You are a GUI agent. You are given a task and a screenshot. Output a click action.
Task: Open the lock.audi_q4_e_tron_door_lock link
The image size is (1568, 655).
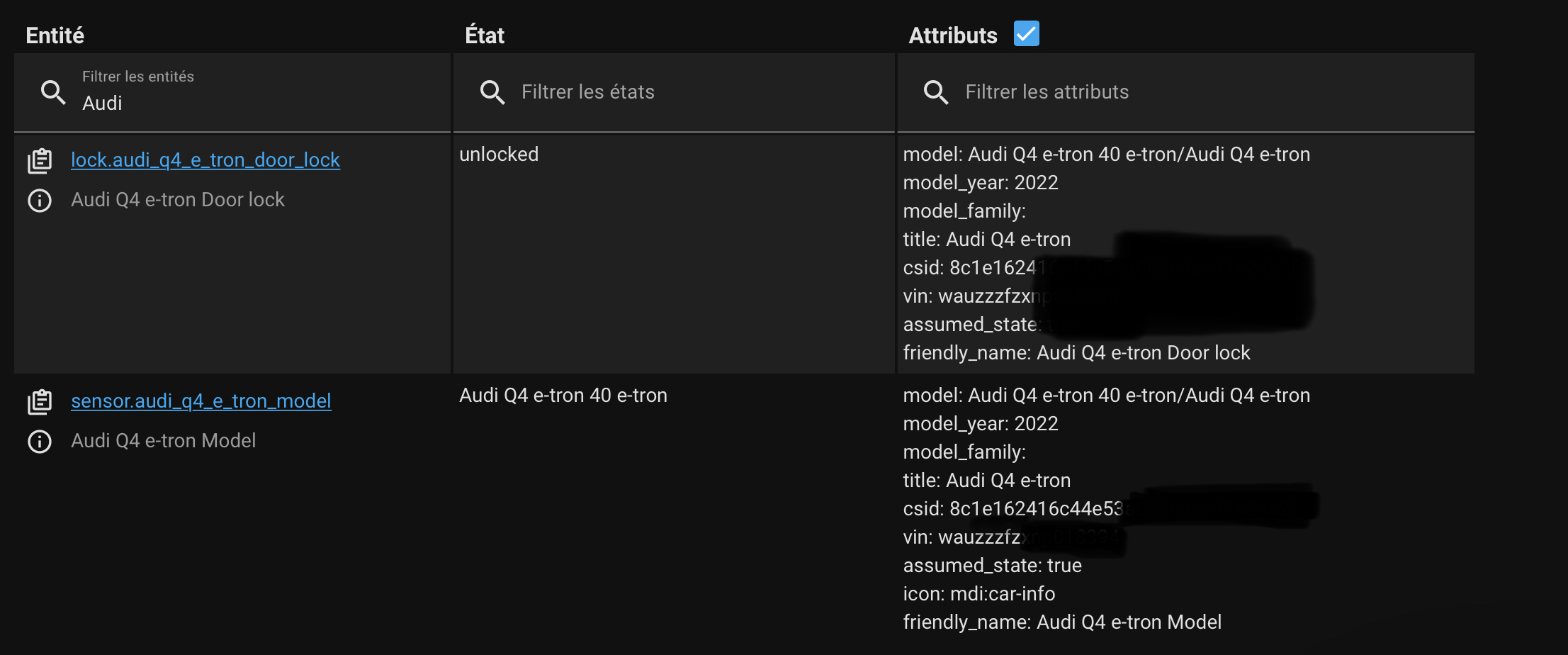[x=205, y=160]
